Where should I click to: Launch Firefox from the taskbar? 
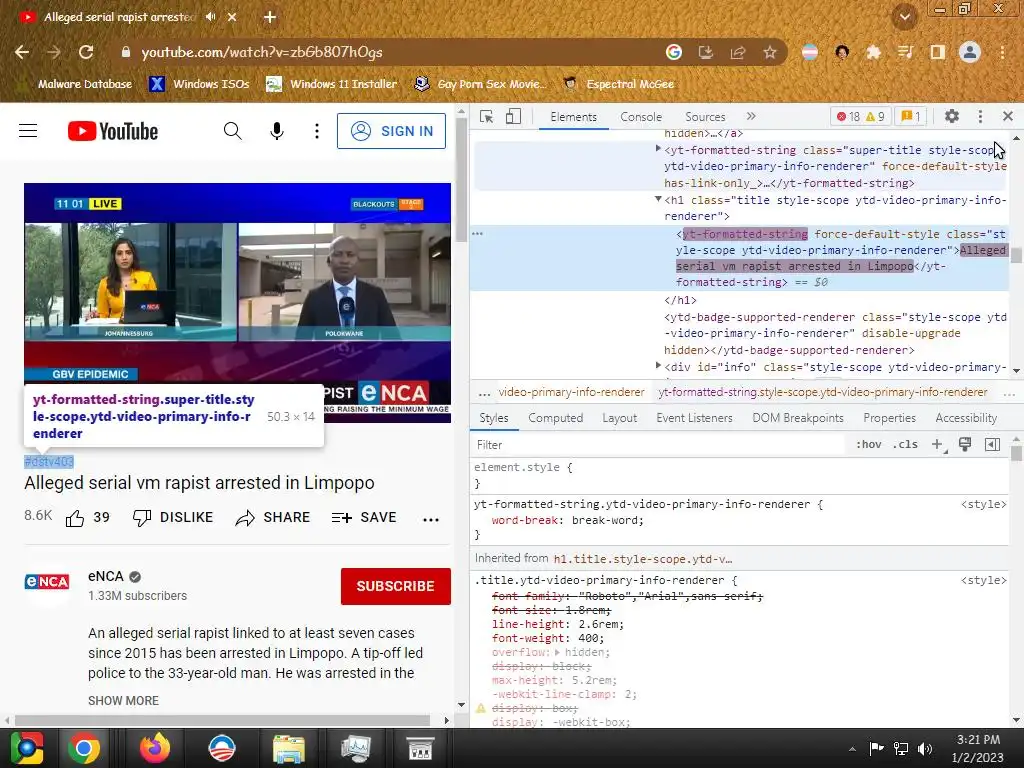pyautogui.click(x=155, y=748)
